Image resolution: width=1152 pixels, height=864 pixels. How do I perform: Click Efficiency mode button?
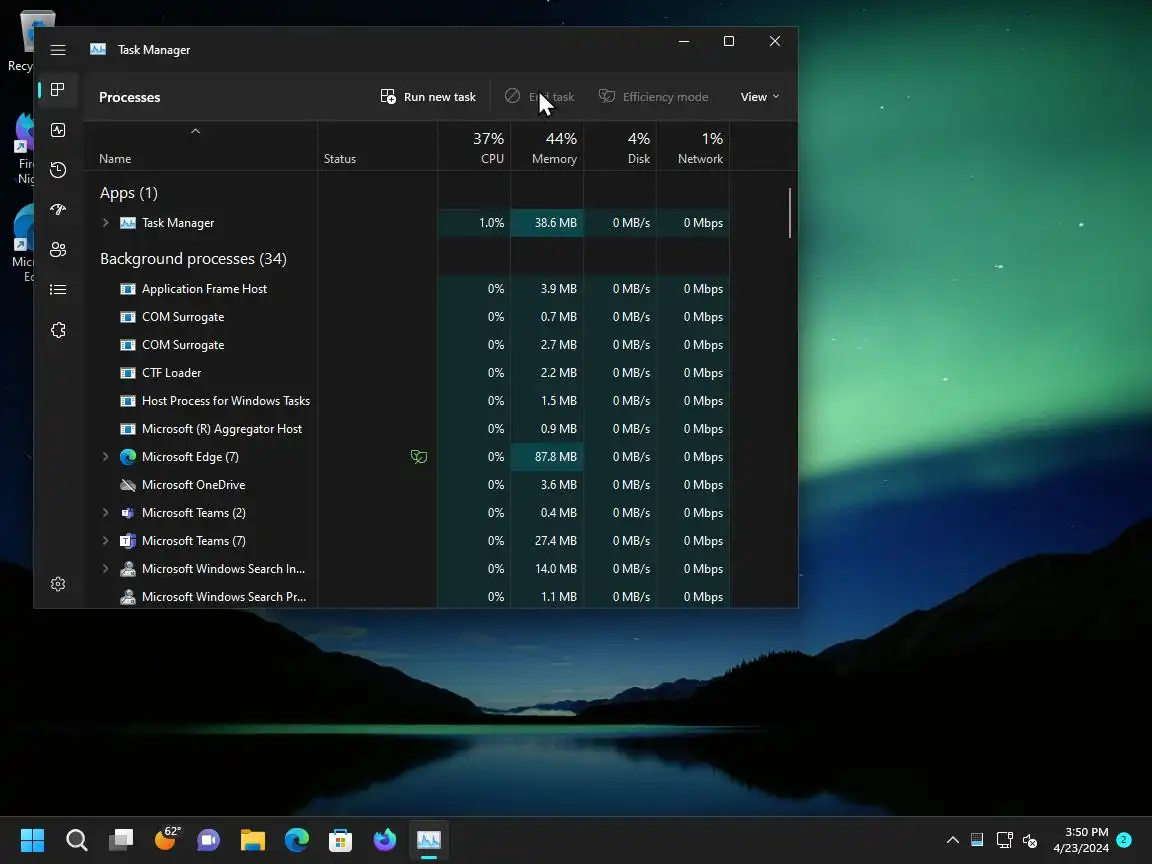coord(653,97)
